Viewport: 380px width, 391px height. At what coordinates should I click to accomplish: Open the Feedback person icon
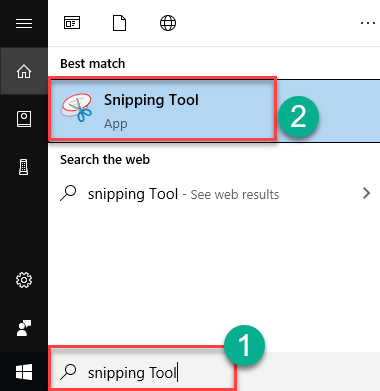[24, 328]
